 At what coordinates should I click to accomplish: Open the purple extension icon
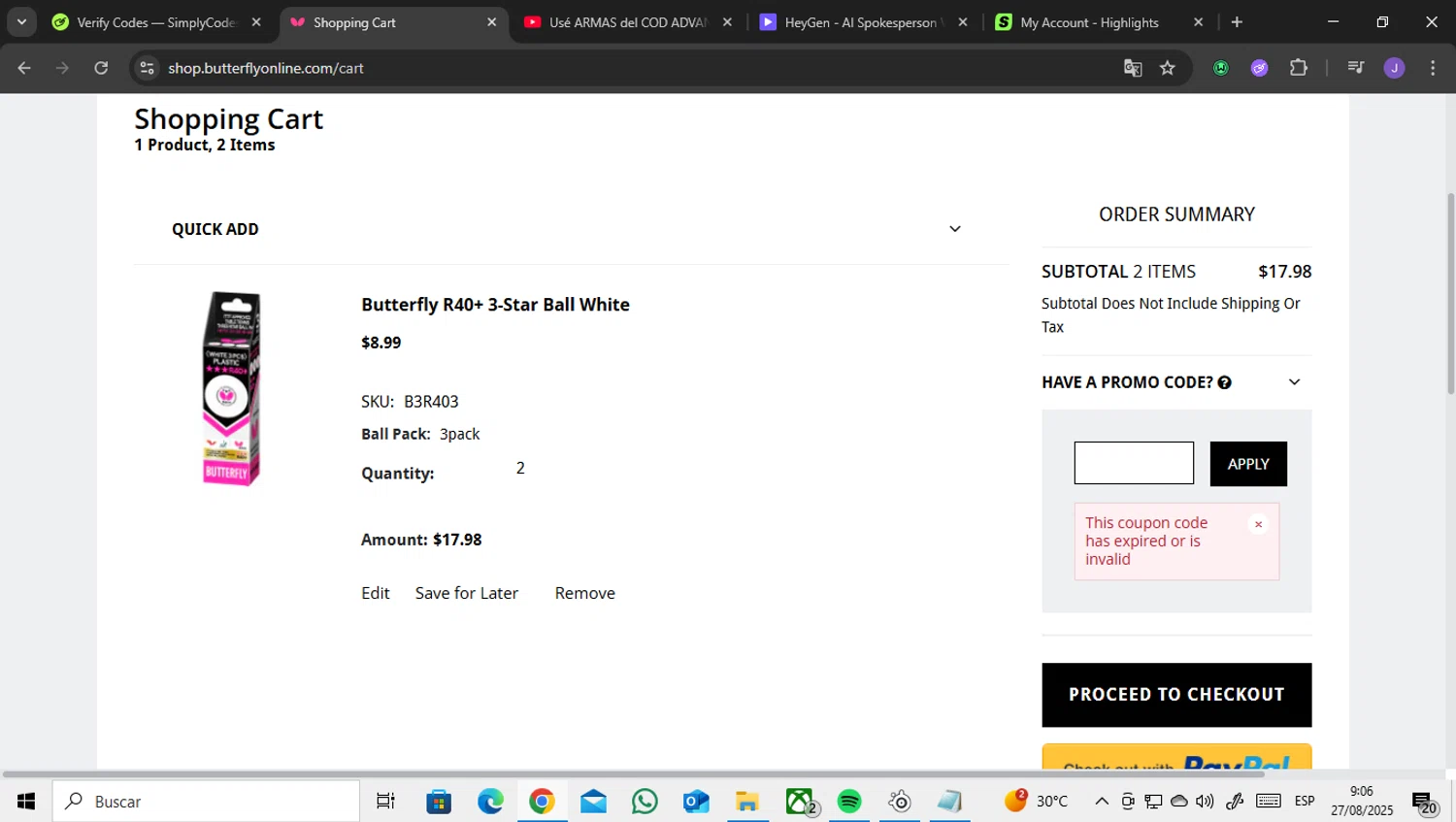point(1260,68)
